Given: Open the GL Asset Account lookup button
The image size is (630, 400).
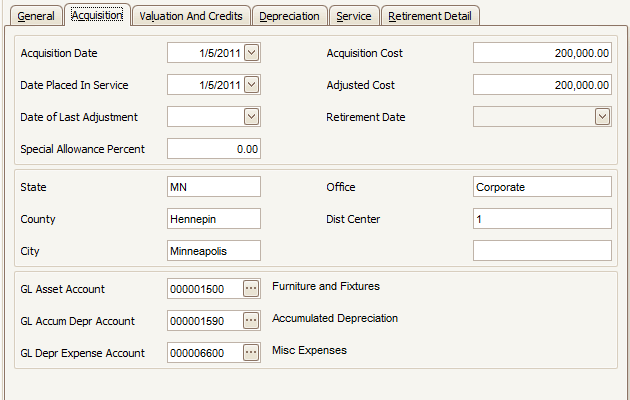Looking at the screenshot, I should pyautogui.click(x=251, y=289).
